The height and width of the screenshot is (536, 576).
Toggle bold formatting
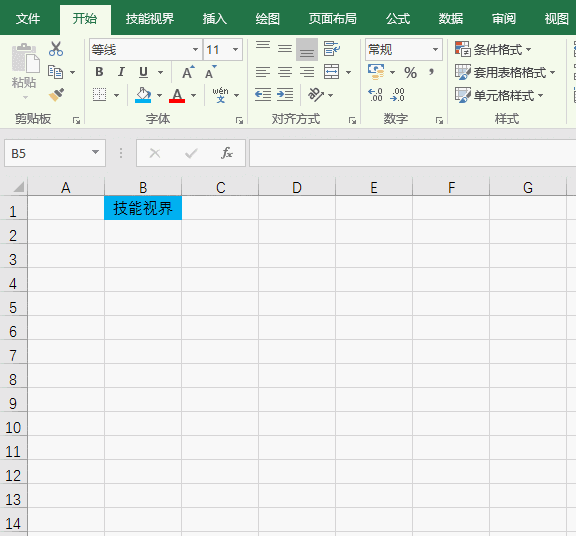pyautogui.click(x=99, y=72)
